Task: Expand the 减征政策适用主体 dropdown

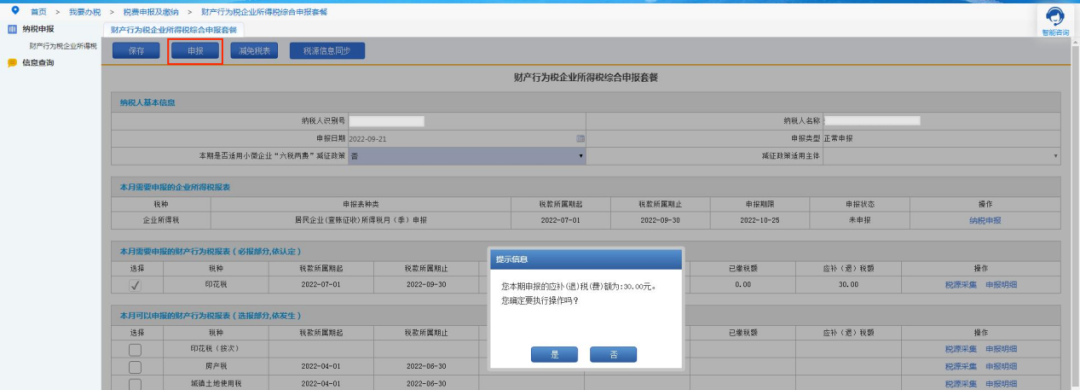Action: tap(942, 156)
